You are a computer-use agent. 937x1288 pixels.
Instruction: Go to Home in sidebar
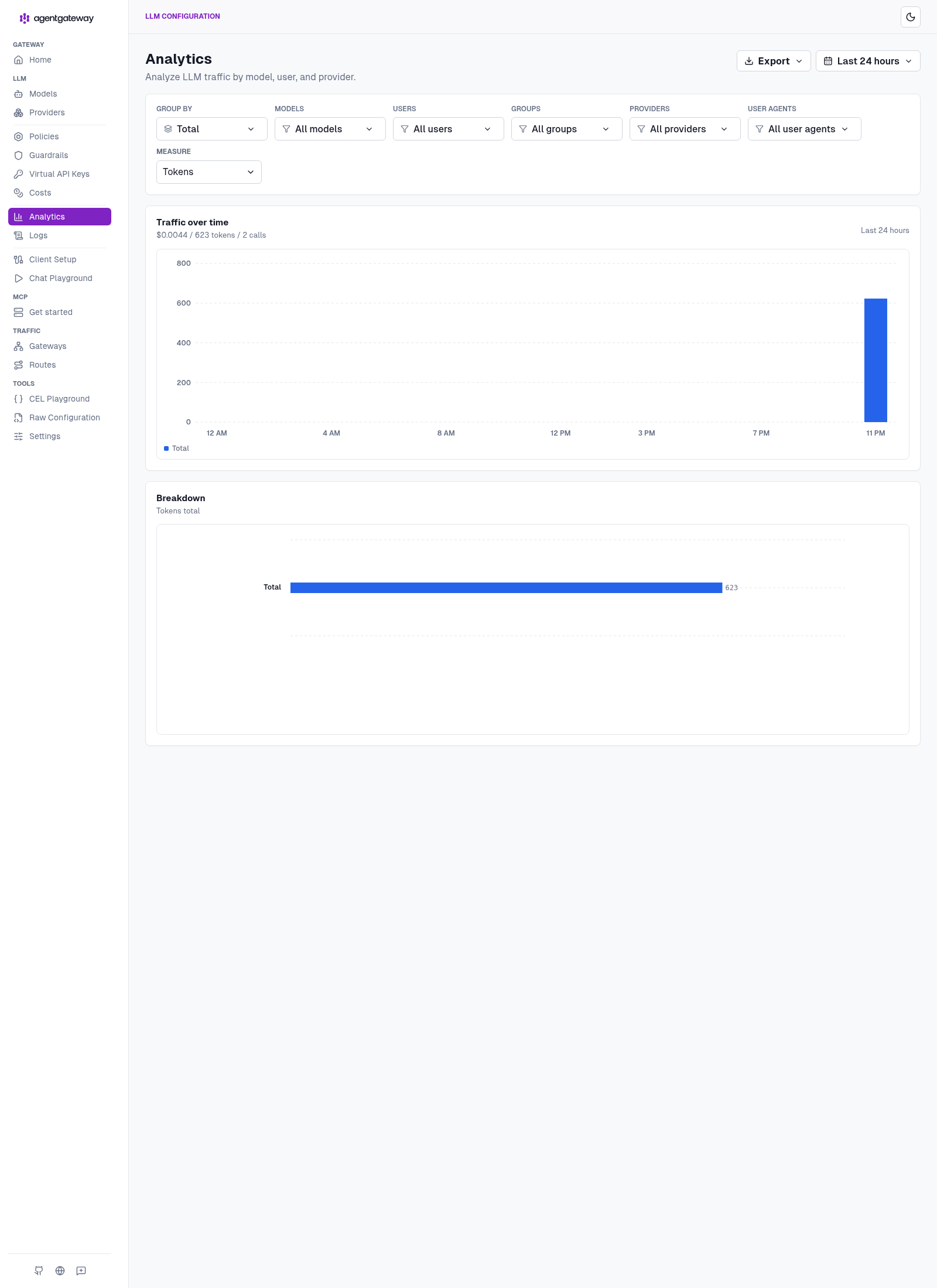60,60
